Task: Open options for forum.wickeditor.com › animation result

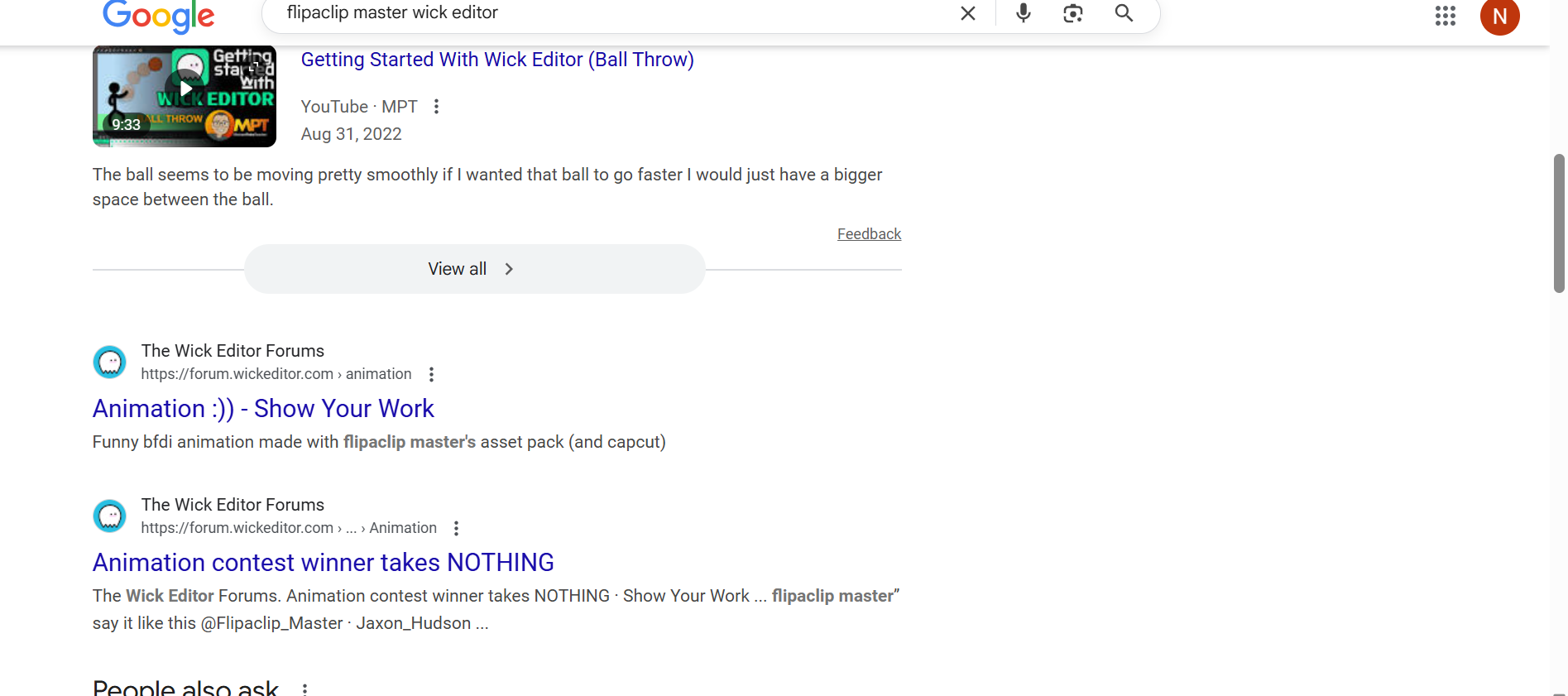Action: coord(431,374)
